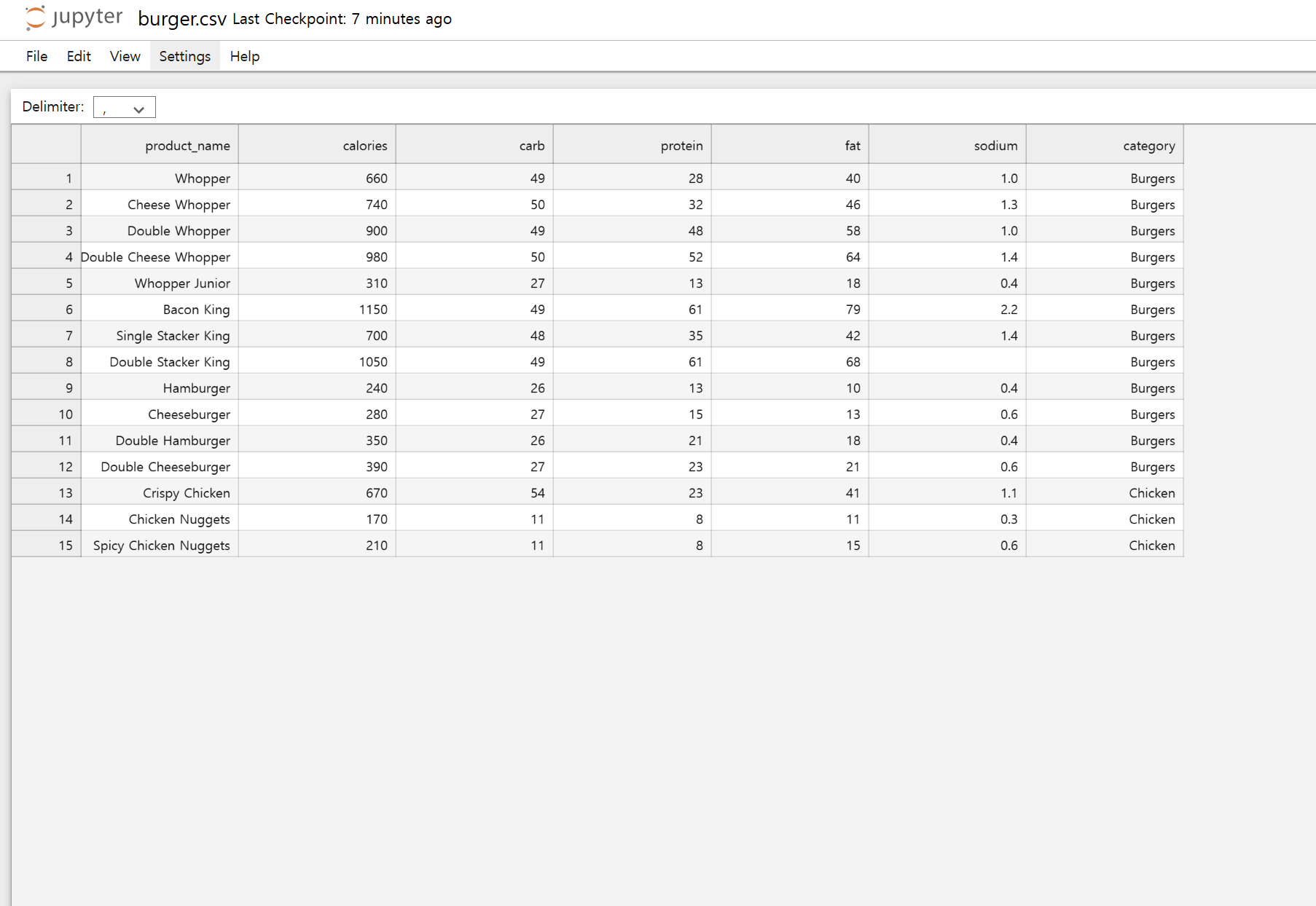
Task: Select the calories column header
Action: (x=317, y=145)
